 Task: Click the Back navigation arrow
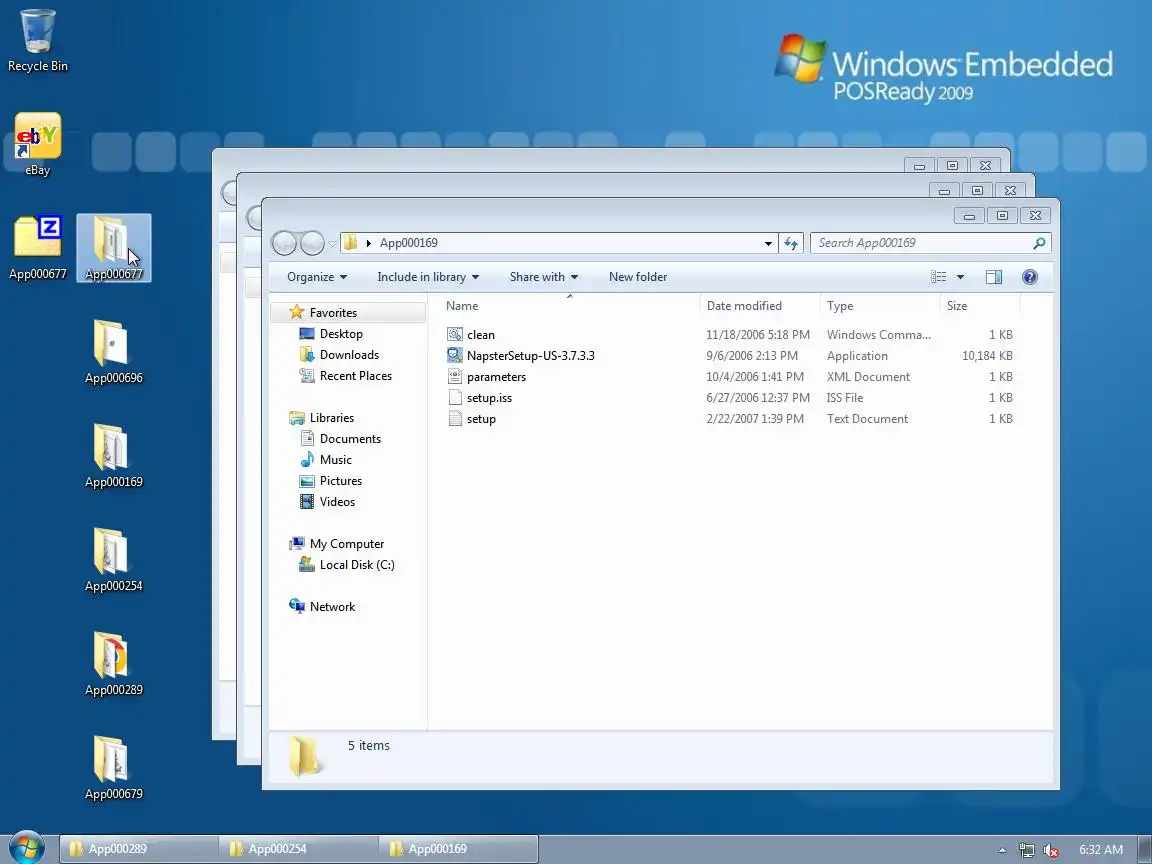[284, 242]
